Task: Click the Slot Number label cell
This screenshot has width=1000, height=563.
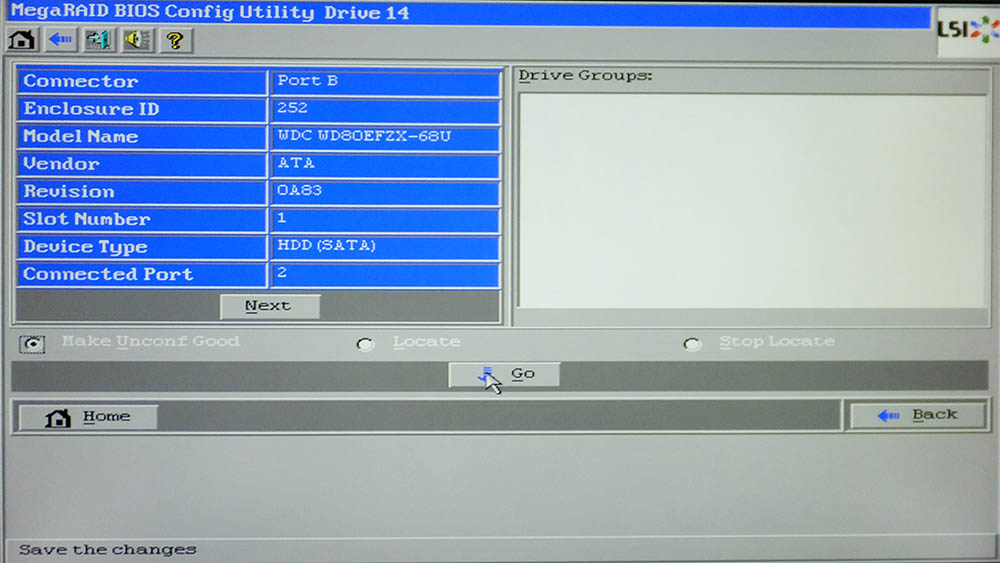Action: point(142,219)
